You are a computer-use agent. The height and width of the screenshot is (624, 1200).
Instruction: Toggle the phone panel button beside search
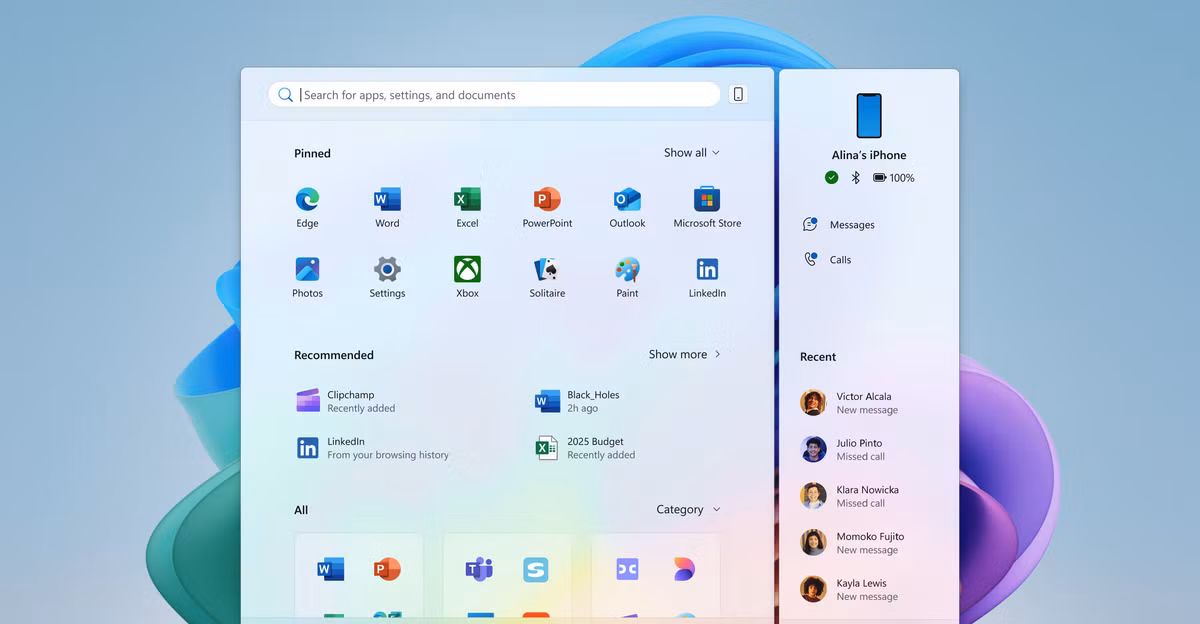pyautogui.click(x=738, y=94)
